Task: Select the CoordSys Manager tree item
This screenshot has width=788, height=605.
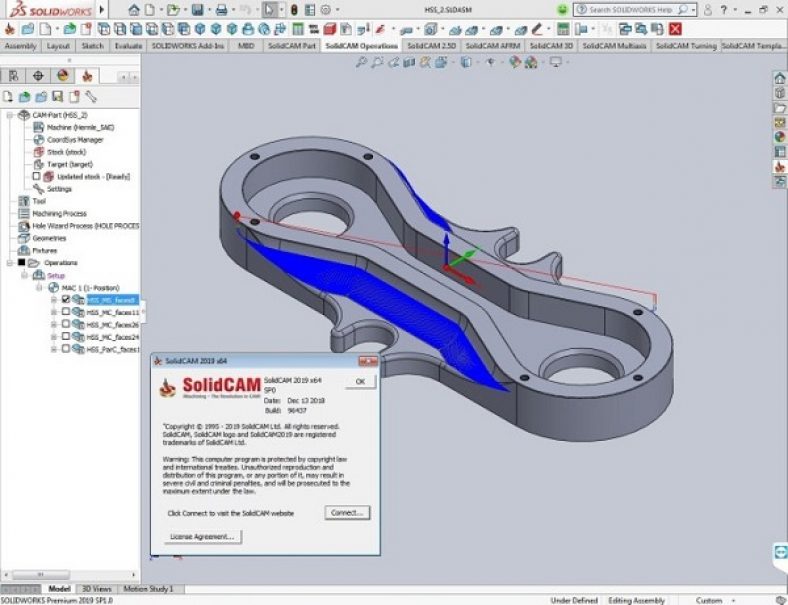Action: [75, 140]
